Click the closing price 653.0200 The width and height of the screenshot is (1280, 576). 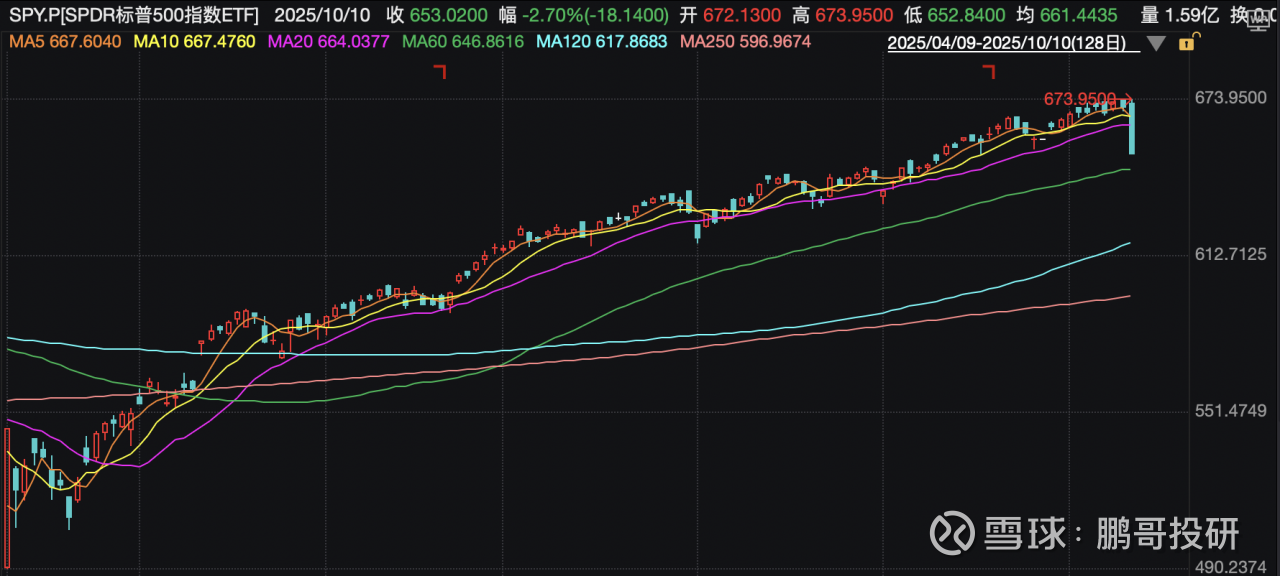tap(449, 16)
